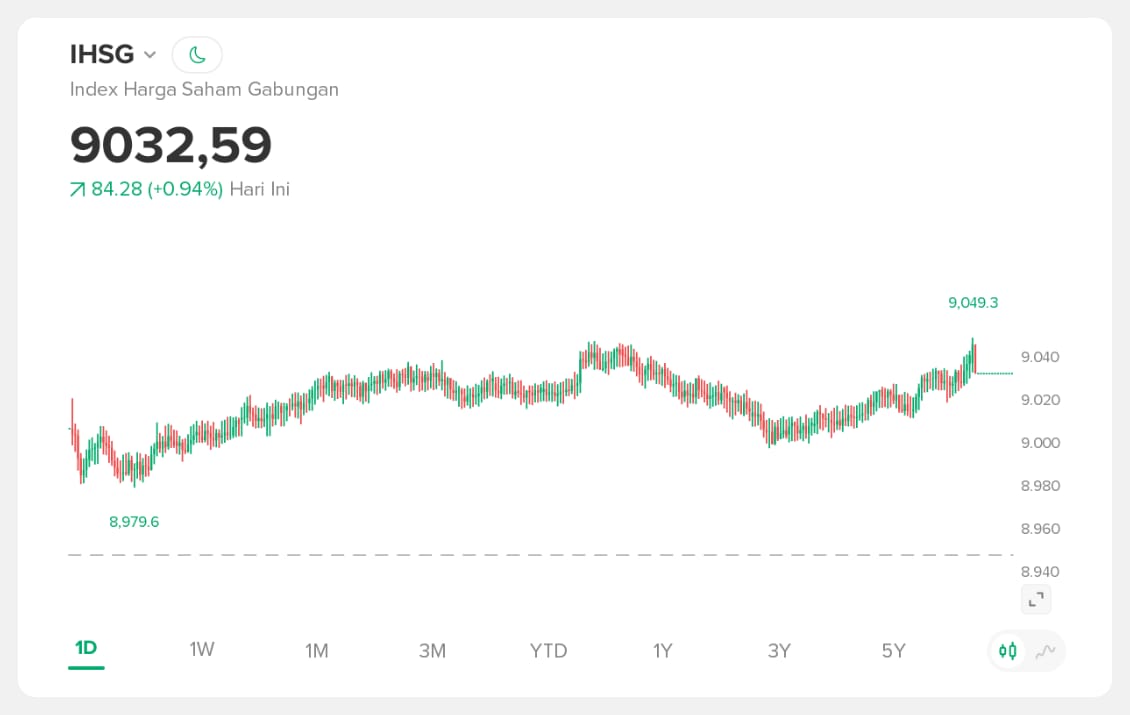Click the 9032,59 current index value
This screenshot has width=1130, height=715.
171,145
